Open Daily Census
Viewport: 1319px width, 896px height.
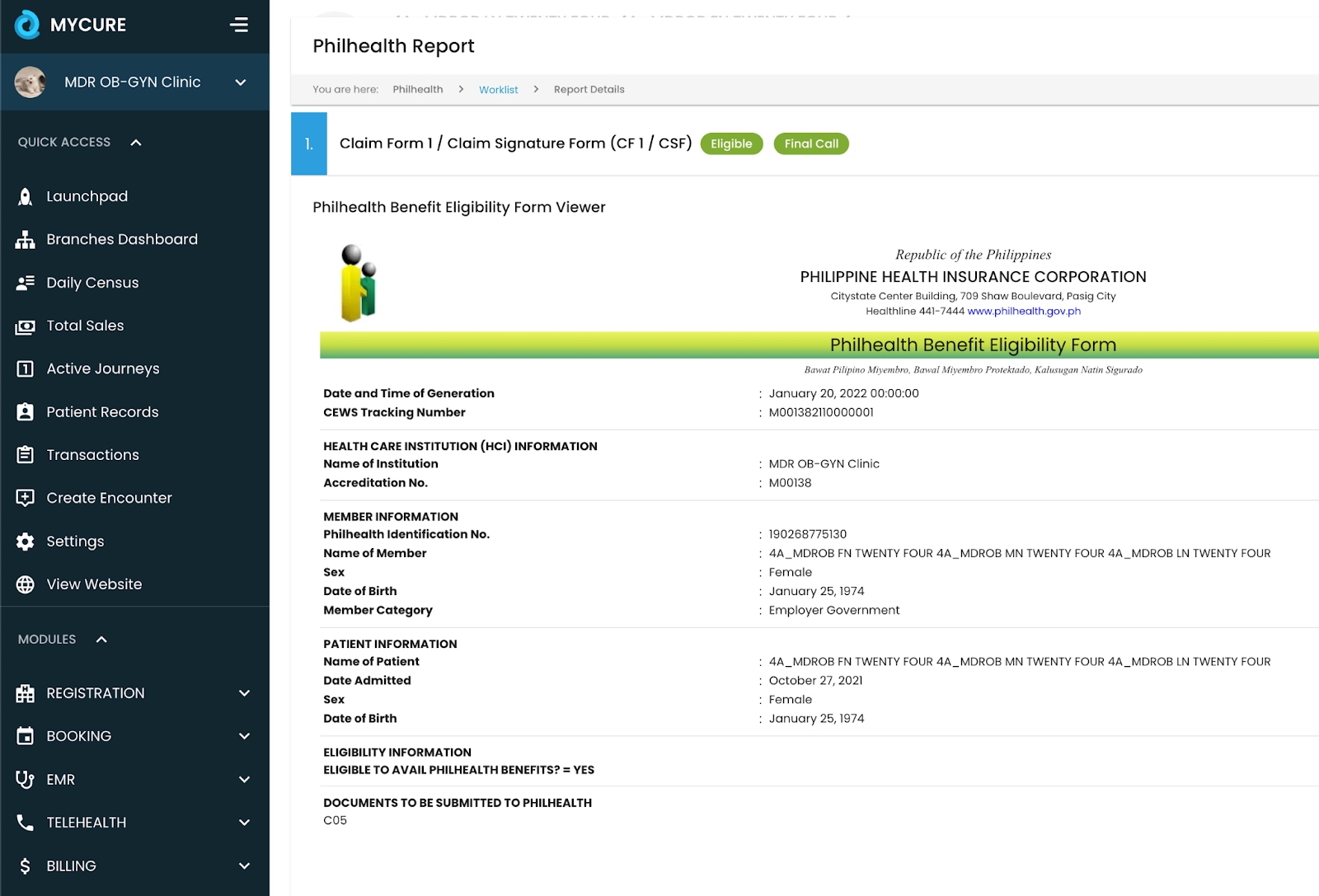point(93,283)
